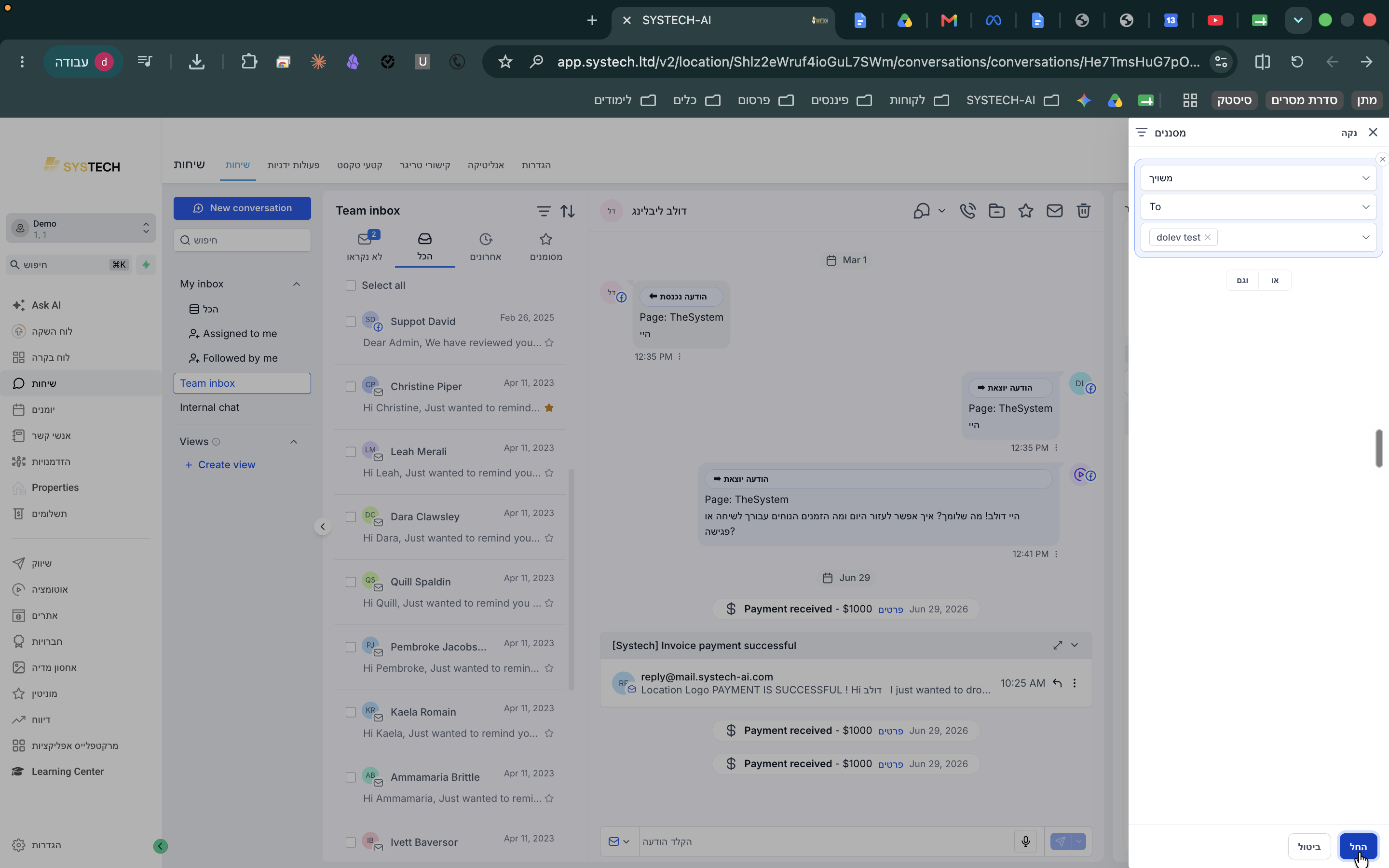Screen dimensions: 1389x868
Task: Collapse the Invoice payment email chevron
Action: tap(1075, 645)
